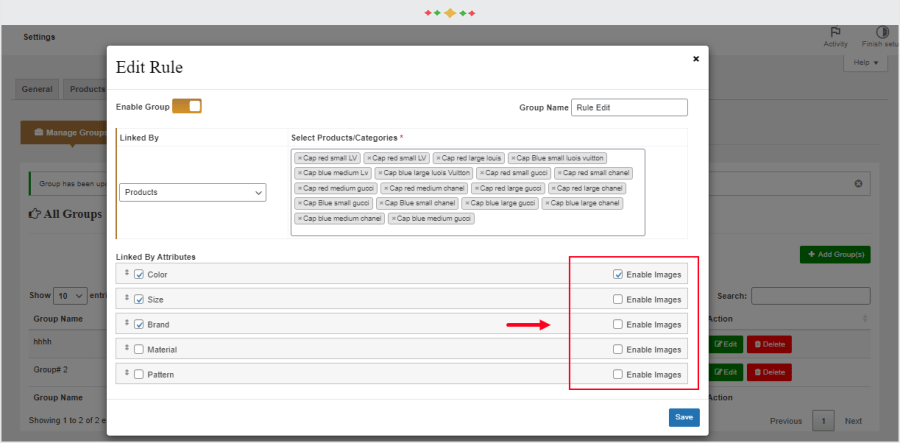Remove the Cap red medium chanel tag
This screenshot has height=443, width=900.
pos(386,188)
